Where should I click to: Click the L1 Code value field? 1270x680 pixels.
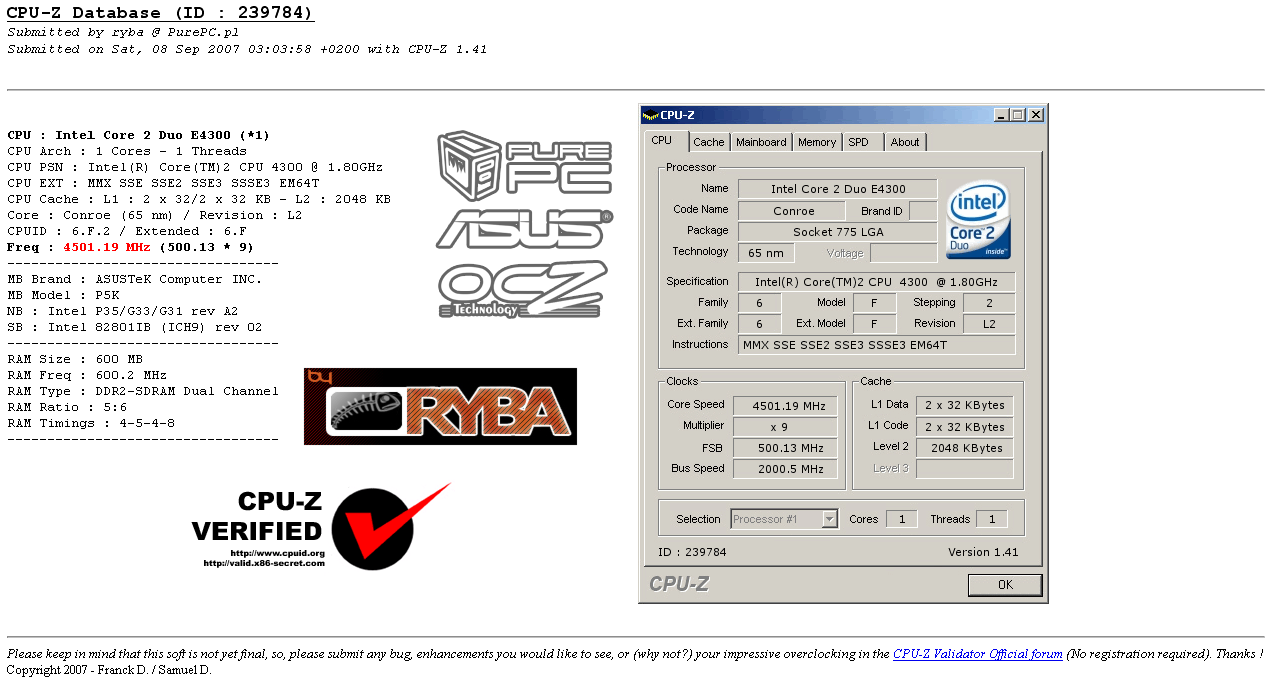click(965, 427)
